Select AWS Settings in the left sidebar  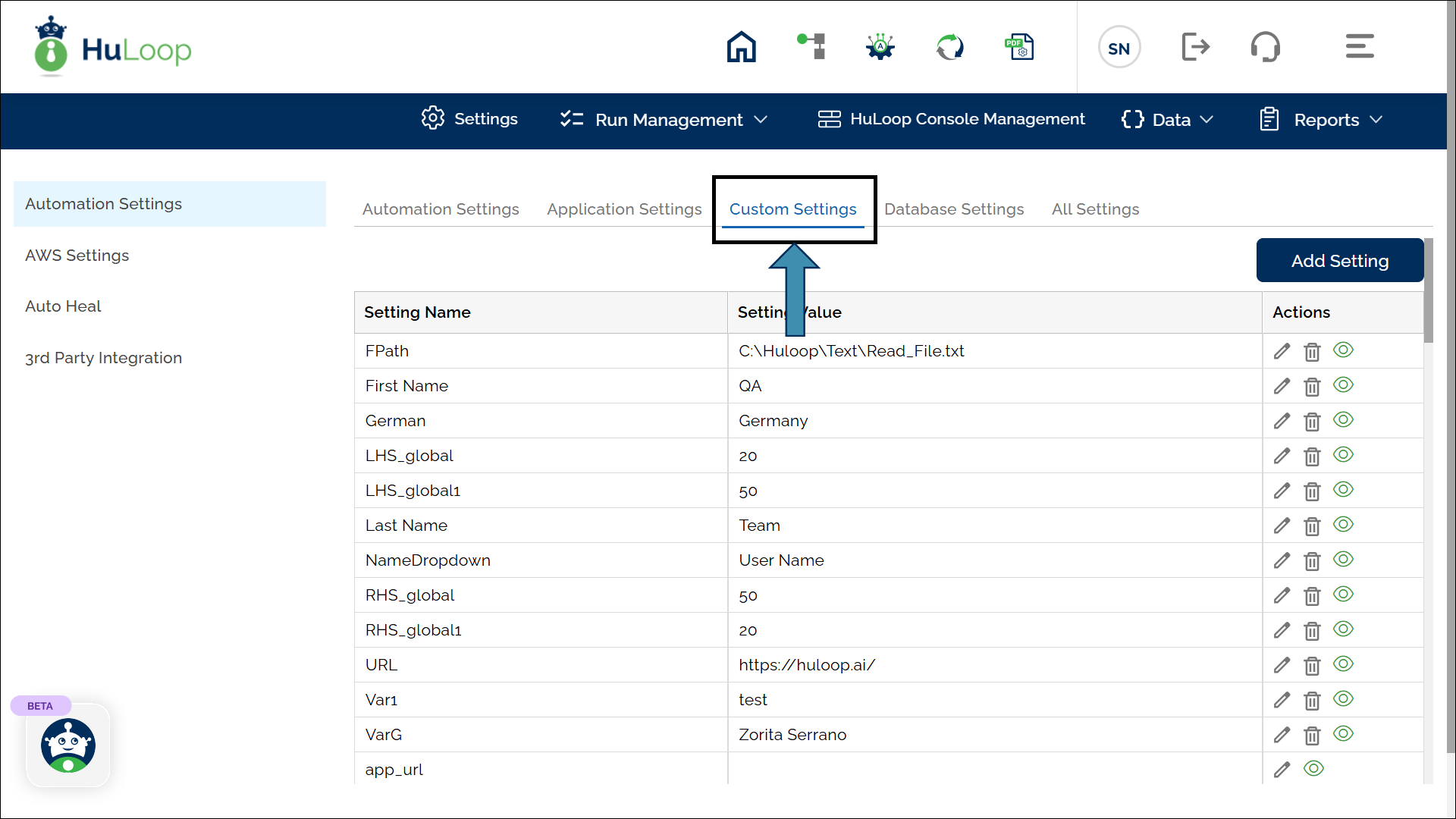pos(77,256)
